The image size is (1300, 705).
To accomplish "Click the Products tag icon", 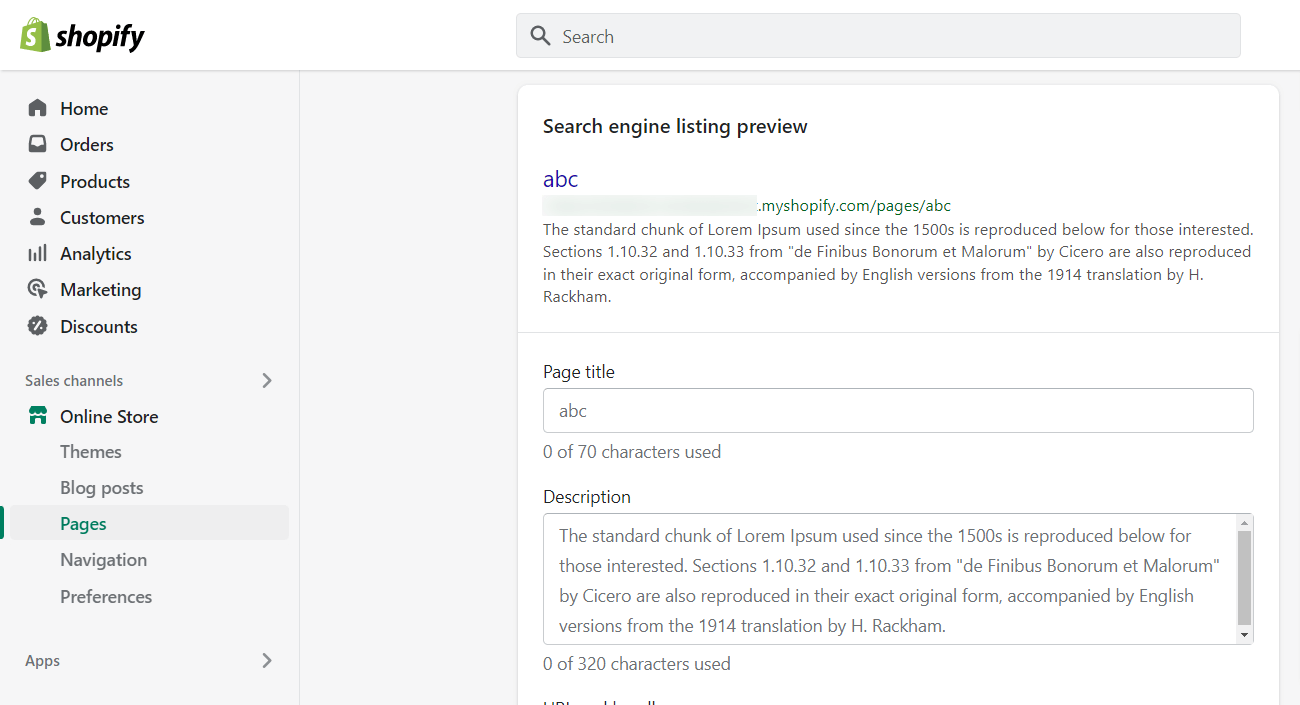I will point(37,181).
